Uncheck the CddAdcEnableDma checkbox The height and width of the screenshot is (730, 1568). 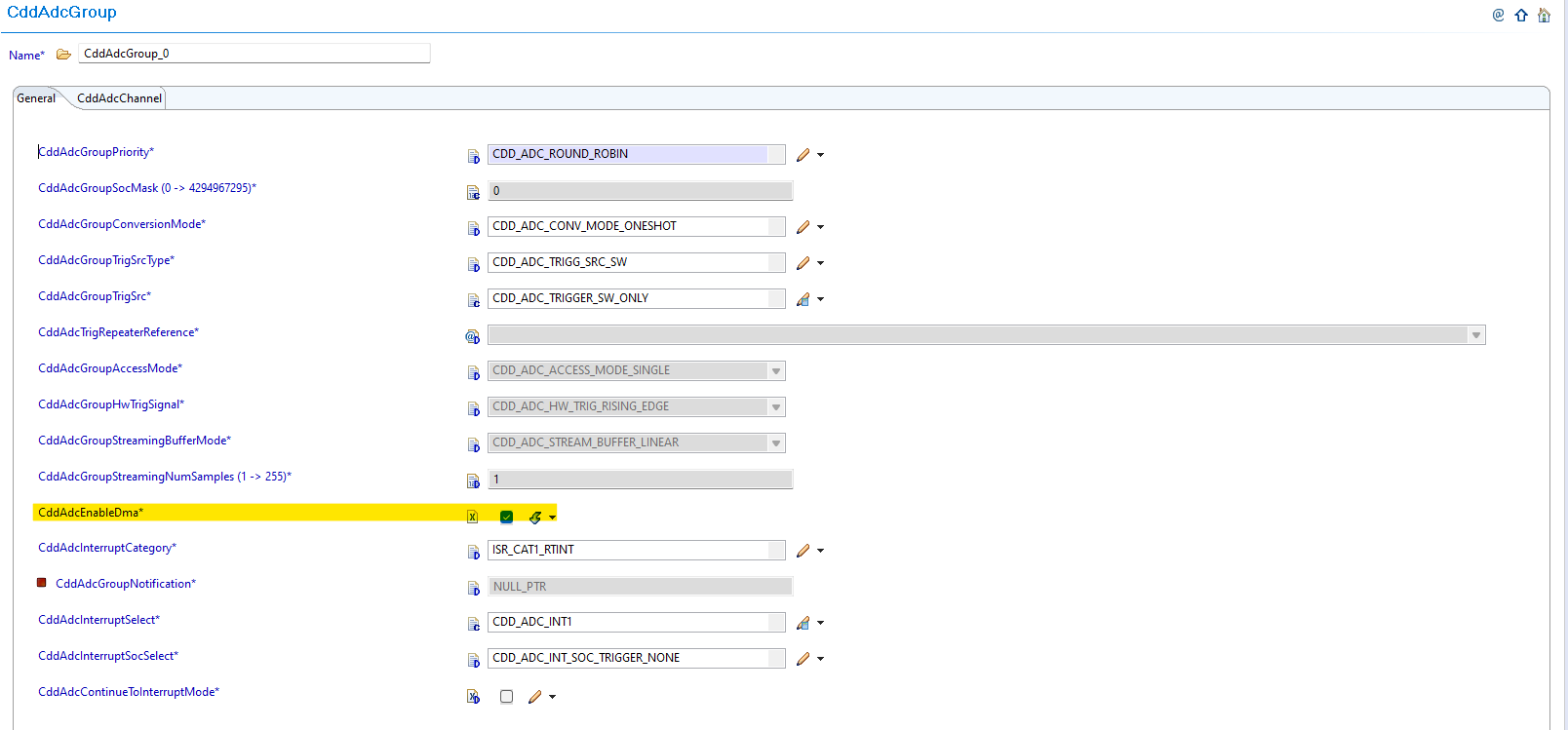[506, 517]
